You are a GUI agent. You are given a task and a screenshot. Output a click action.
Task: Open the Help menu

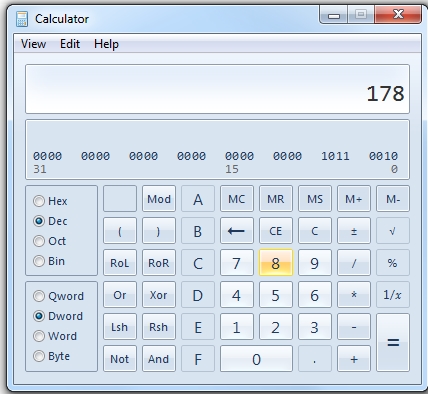click(106, 44)
